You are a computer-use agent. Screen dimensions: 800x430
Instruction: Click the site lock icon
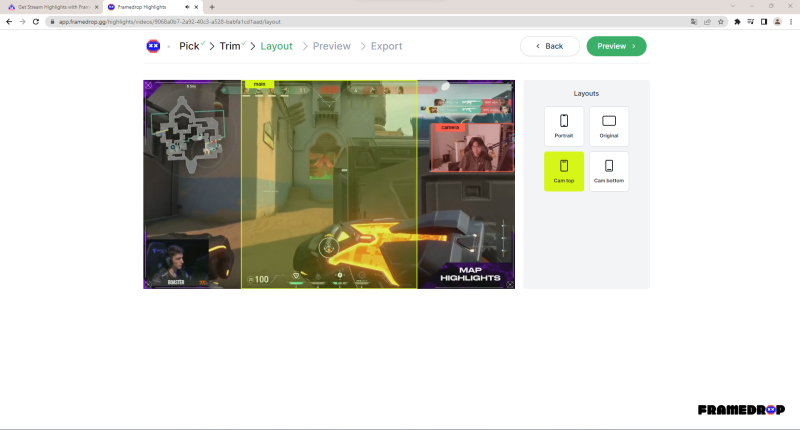[x=52, y=22]
